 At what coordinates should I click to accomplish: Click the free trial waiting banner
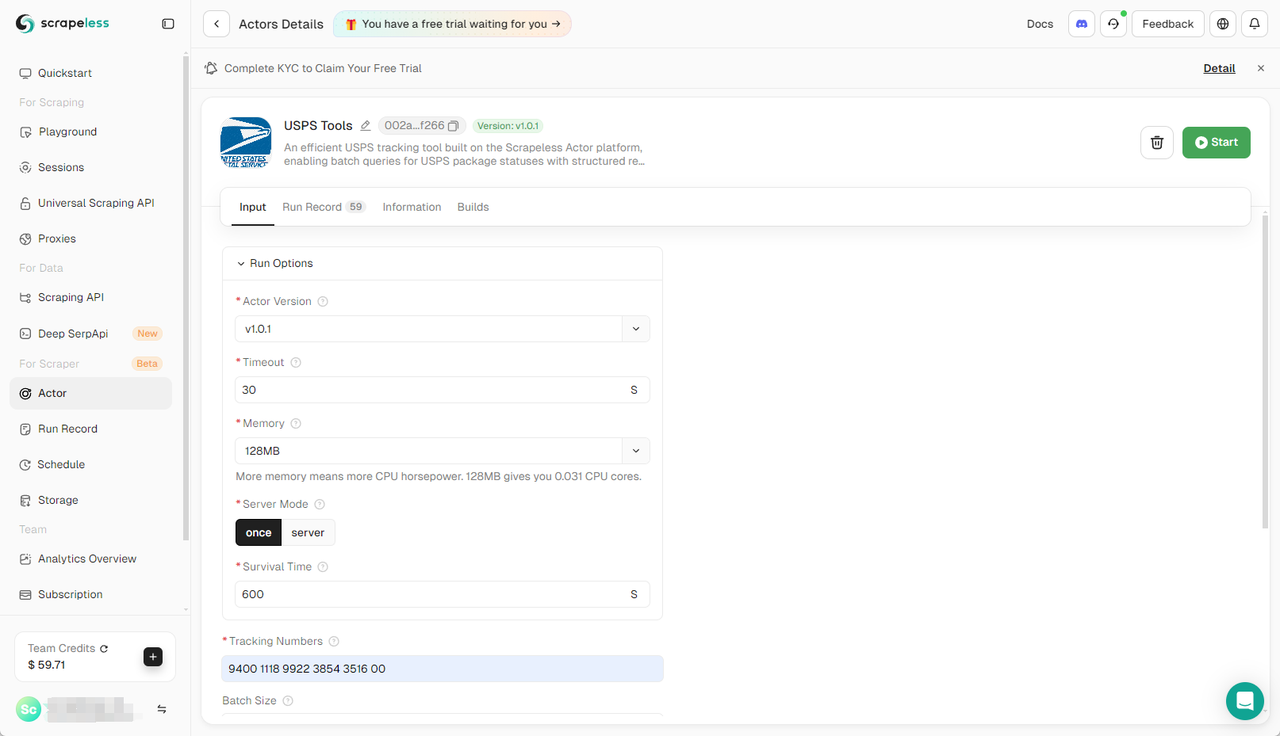point(452,24)
